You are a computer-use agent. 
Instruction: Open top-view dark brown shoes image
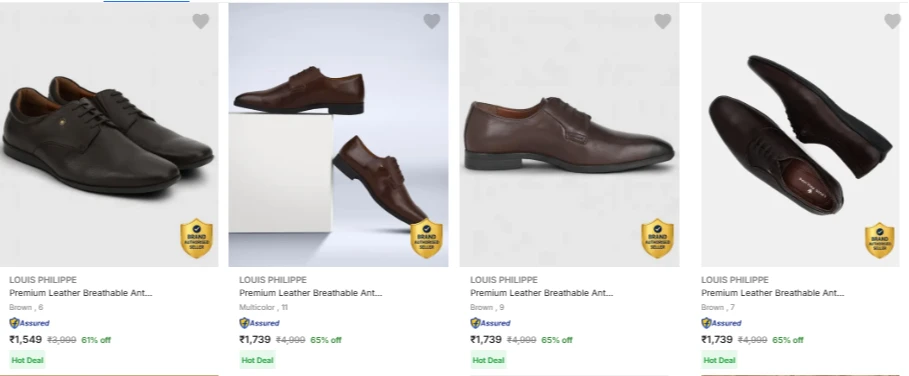coord(800,135)
